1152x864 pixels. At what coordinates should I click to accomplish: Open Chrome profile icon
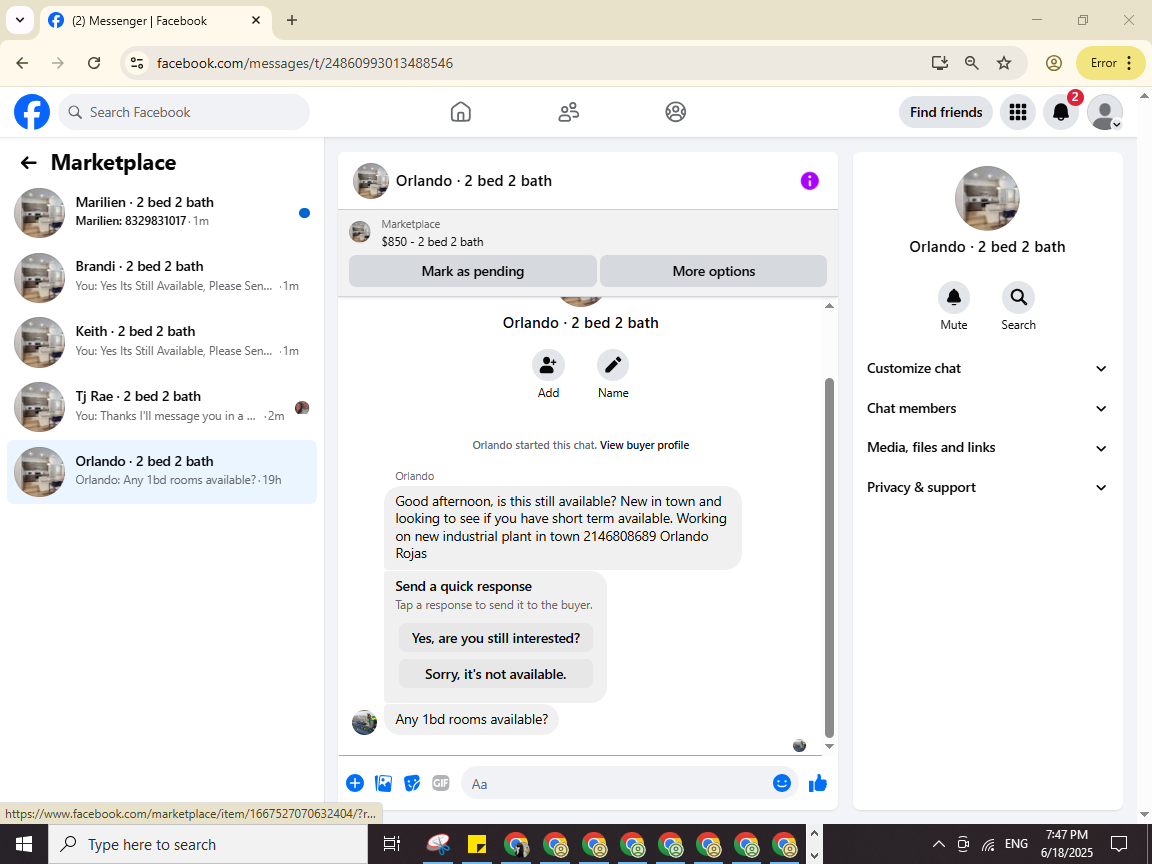[1054, 63]
